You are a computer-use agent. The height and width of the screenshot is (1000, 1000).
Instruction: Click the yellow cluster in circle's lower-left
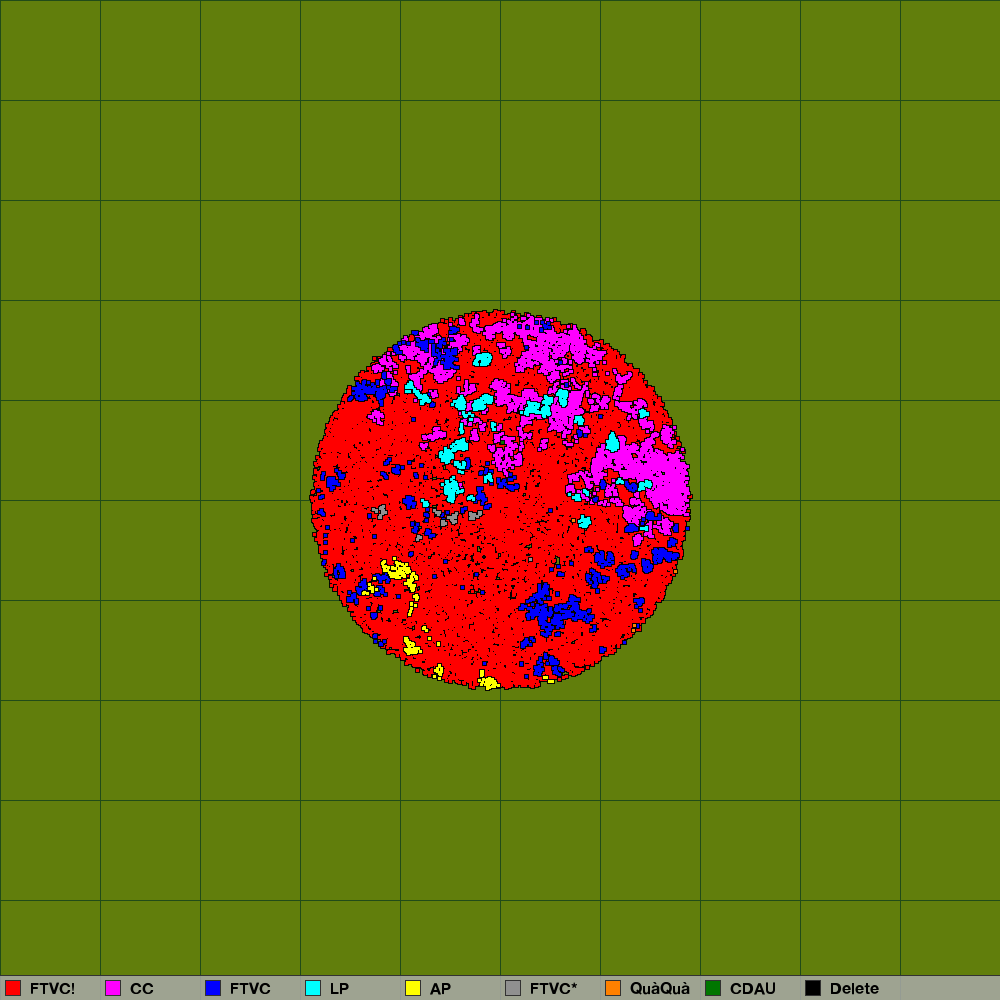coord(398,572)
